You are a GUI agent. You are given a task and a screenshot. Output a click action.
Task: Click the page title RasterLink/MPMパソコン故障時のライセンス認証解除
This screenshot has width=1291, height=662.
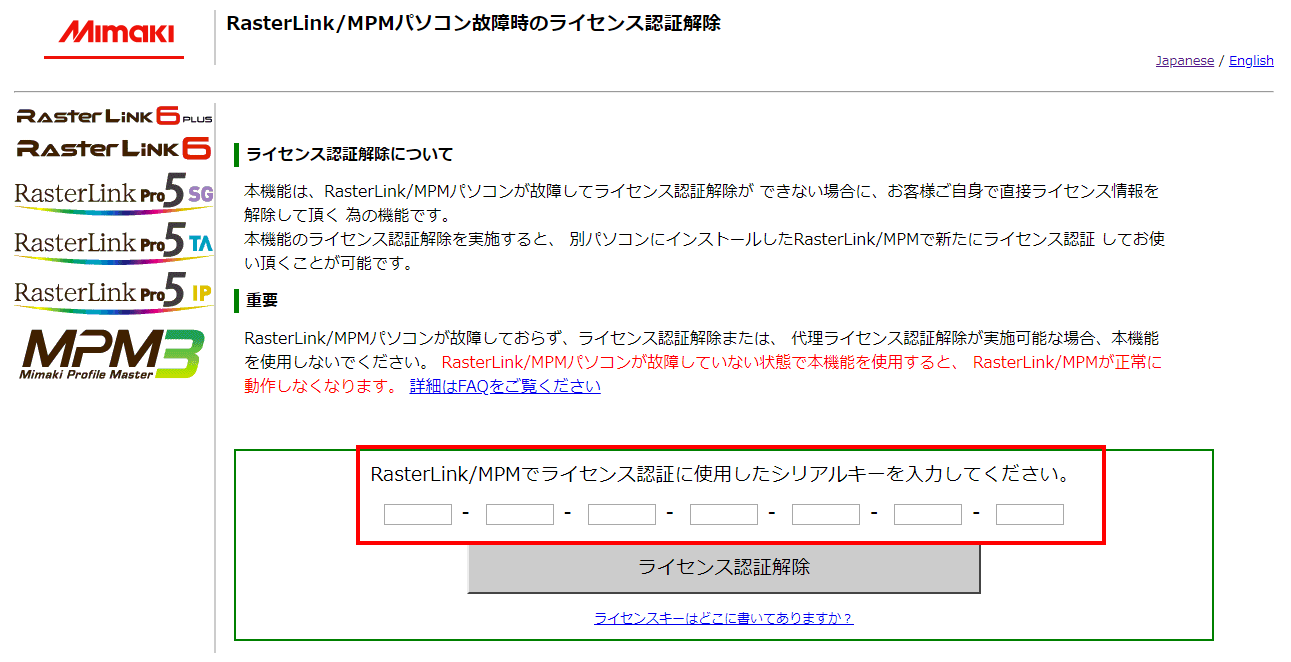coord(473,23)
